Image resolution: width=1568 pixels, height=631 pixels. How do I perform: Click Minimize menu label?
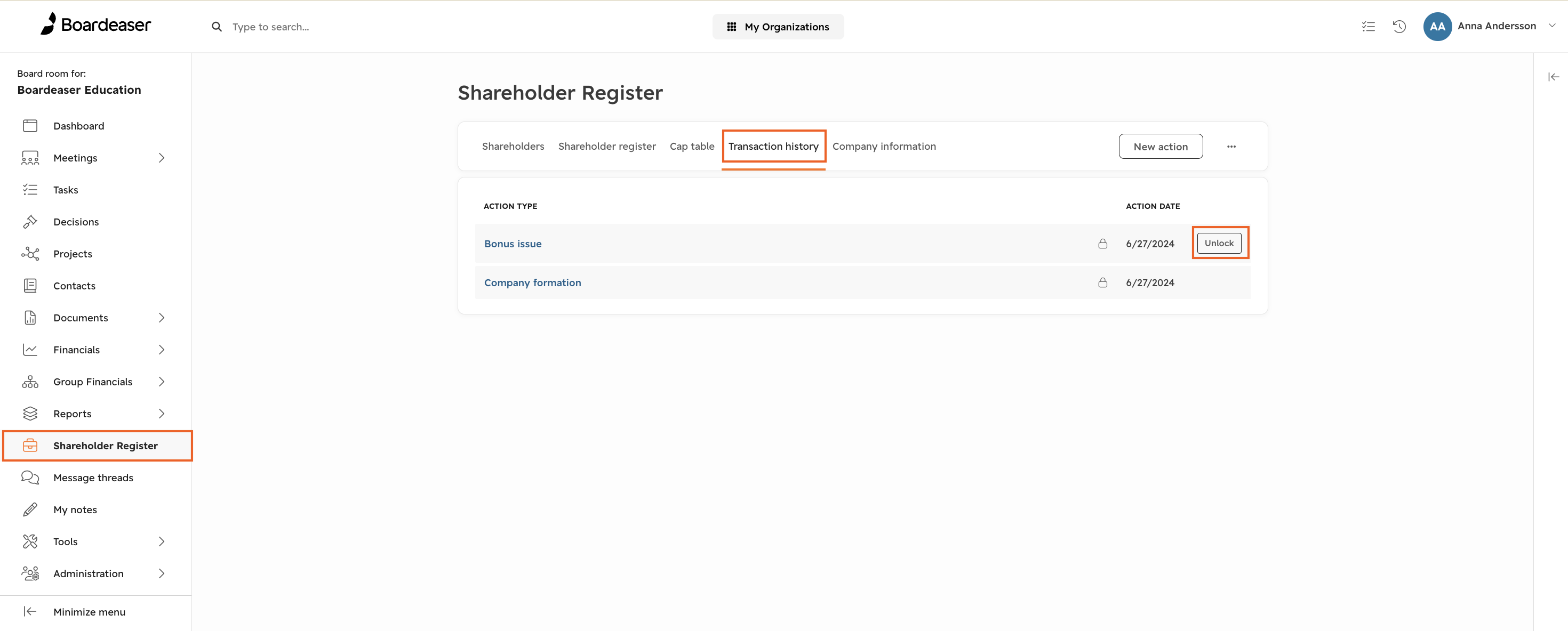(x=89, y=612)
